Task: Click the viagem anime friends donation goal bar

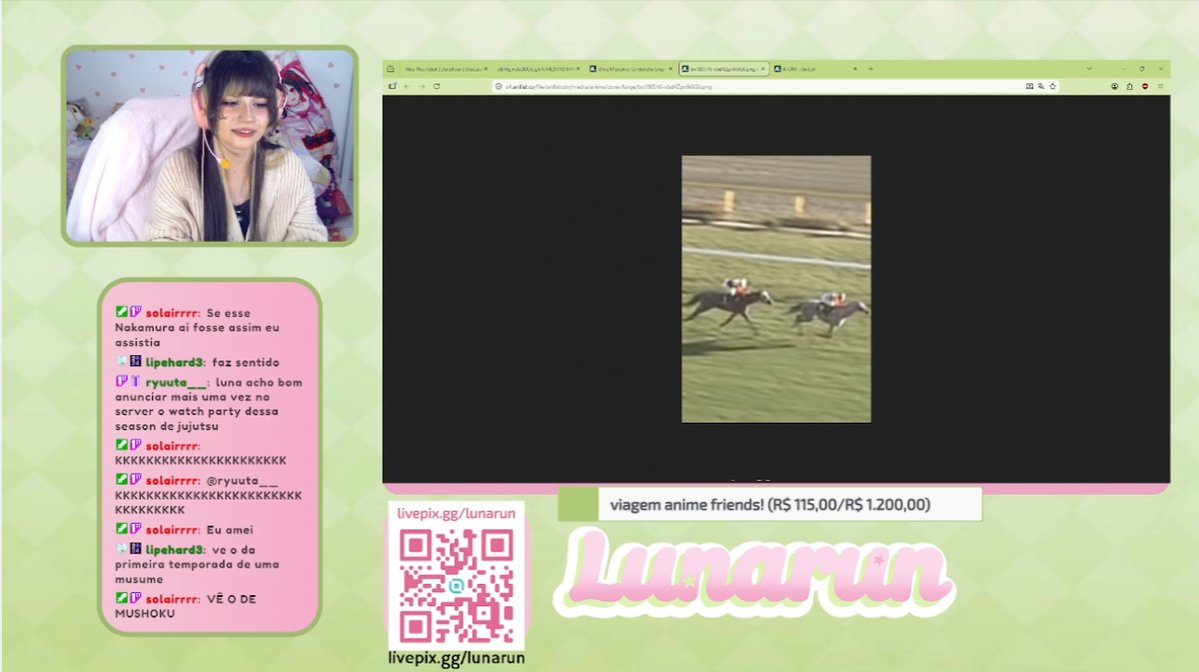Action: pyautogui.click(x=770, y=505)
